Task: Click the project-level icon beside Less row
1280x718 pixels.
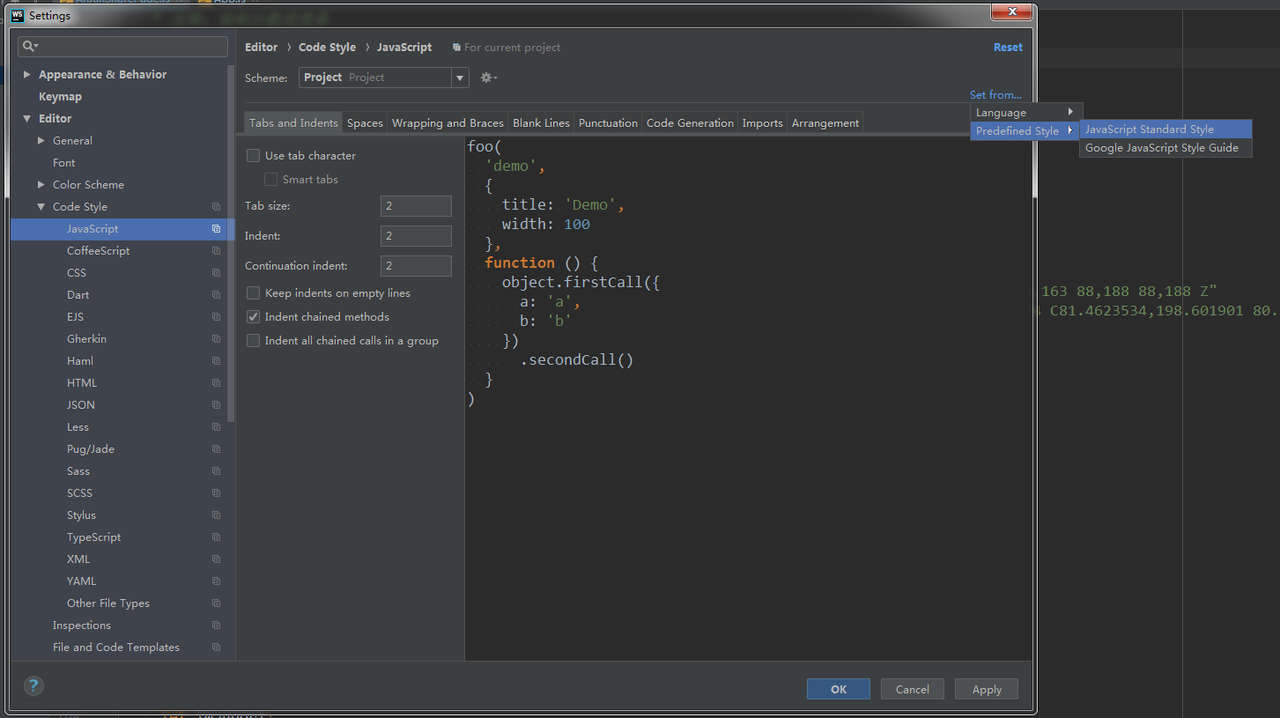Action: (216, 427)
